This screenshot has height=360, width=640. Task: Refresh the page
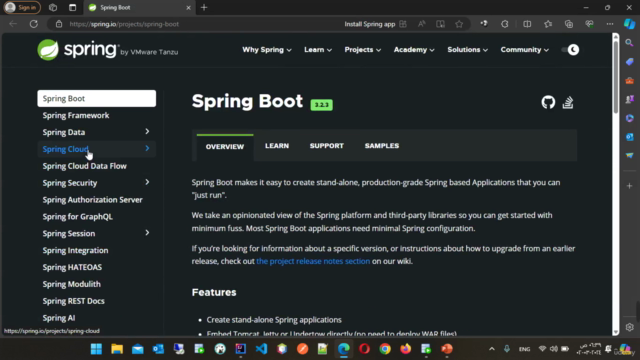(34, 24)
